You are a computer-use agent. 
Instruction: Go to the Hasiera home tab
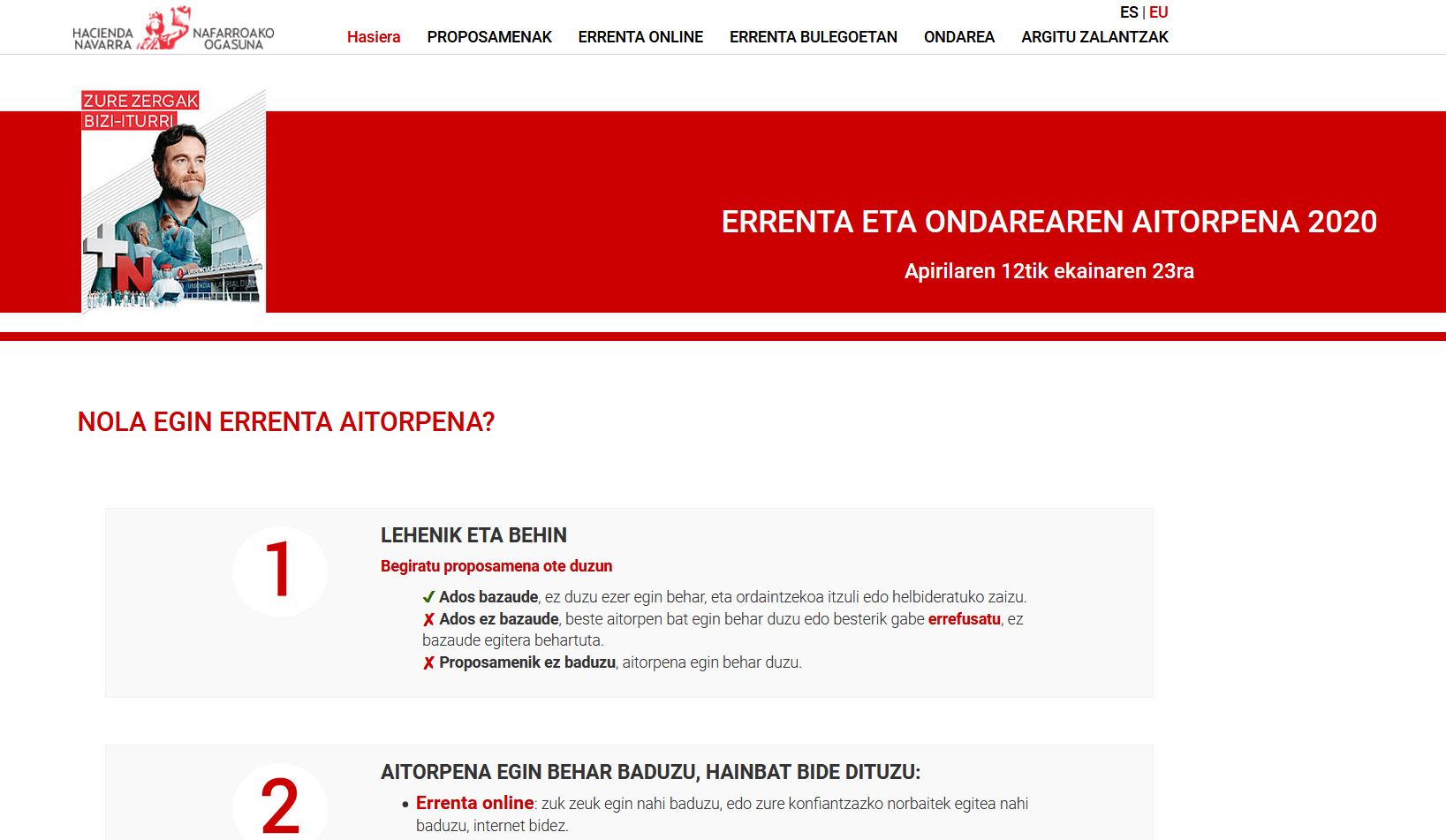373,37
